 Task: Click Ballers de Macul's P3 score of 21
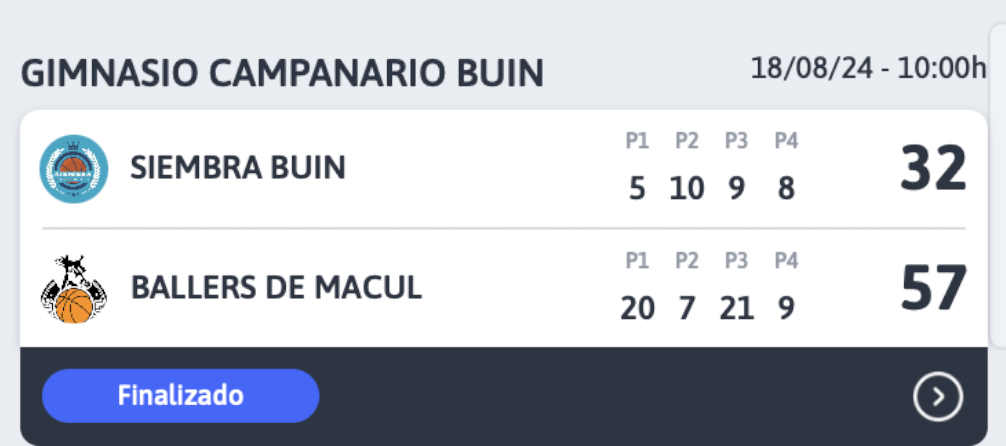(x=737, y=309)
